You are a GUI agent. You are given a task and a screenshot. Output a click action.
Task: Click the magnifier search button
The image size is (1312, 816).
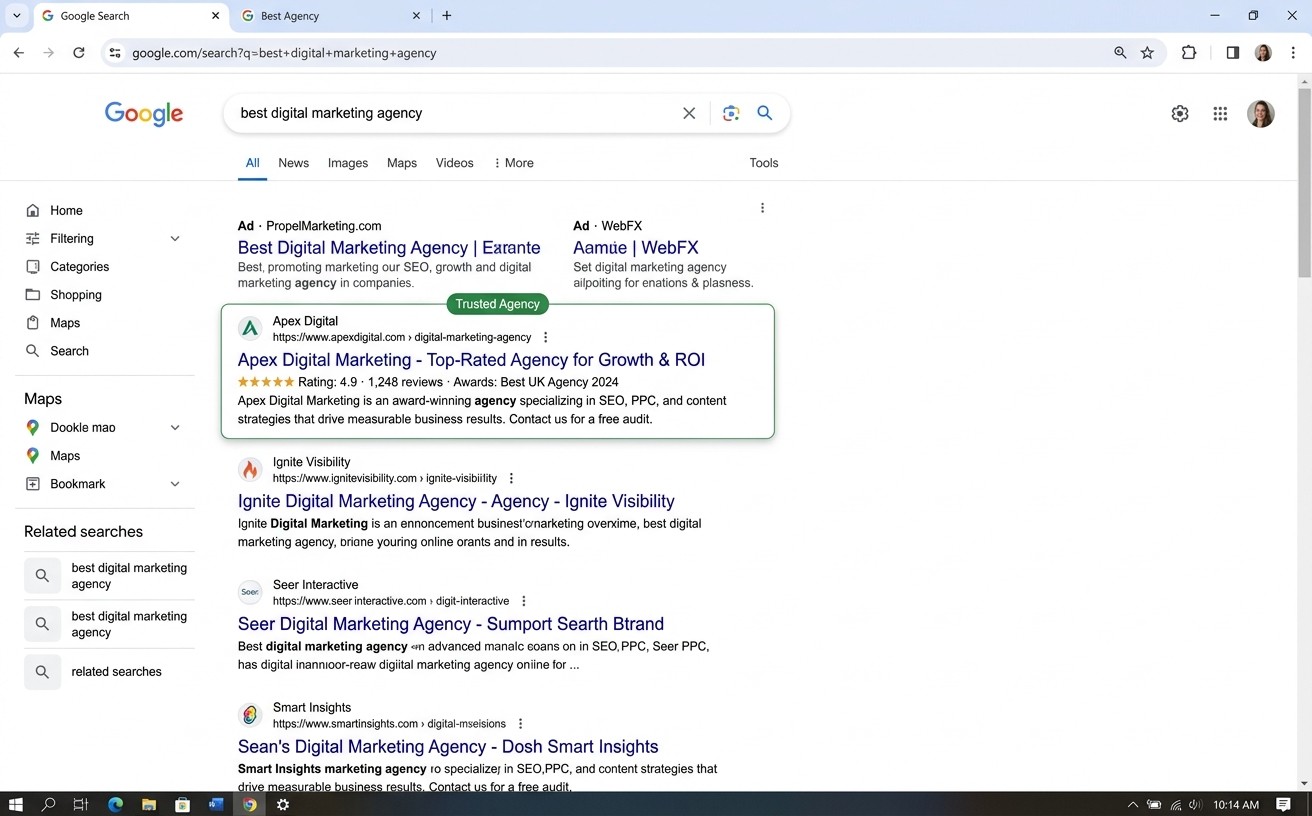765,113
